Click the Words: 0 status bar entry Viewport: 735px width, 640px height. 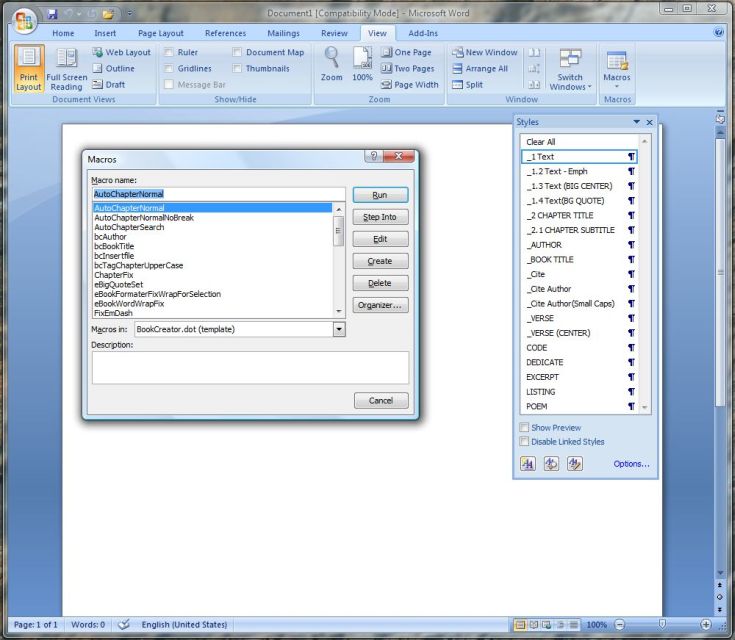(x=88, y=625)
